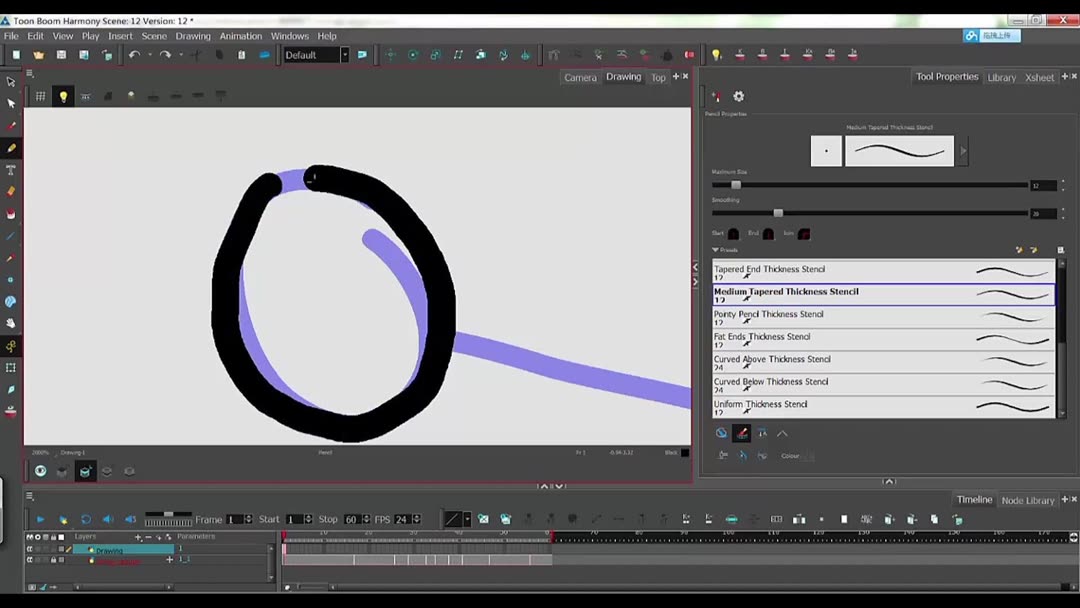Activate the Select tool arrow
Image resolution: width=1080 pixels, height=608 pixels.
tap(11, 81)
